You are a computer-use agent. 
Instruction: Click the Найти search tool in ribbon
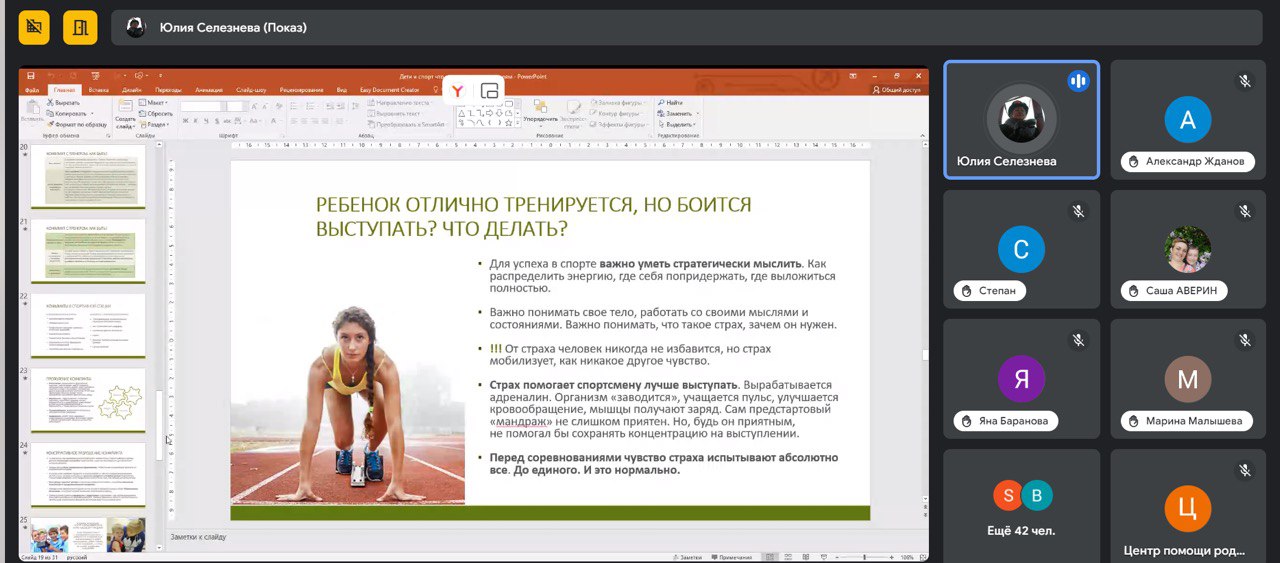point(670,102)
